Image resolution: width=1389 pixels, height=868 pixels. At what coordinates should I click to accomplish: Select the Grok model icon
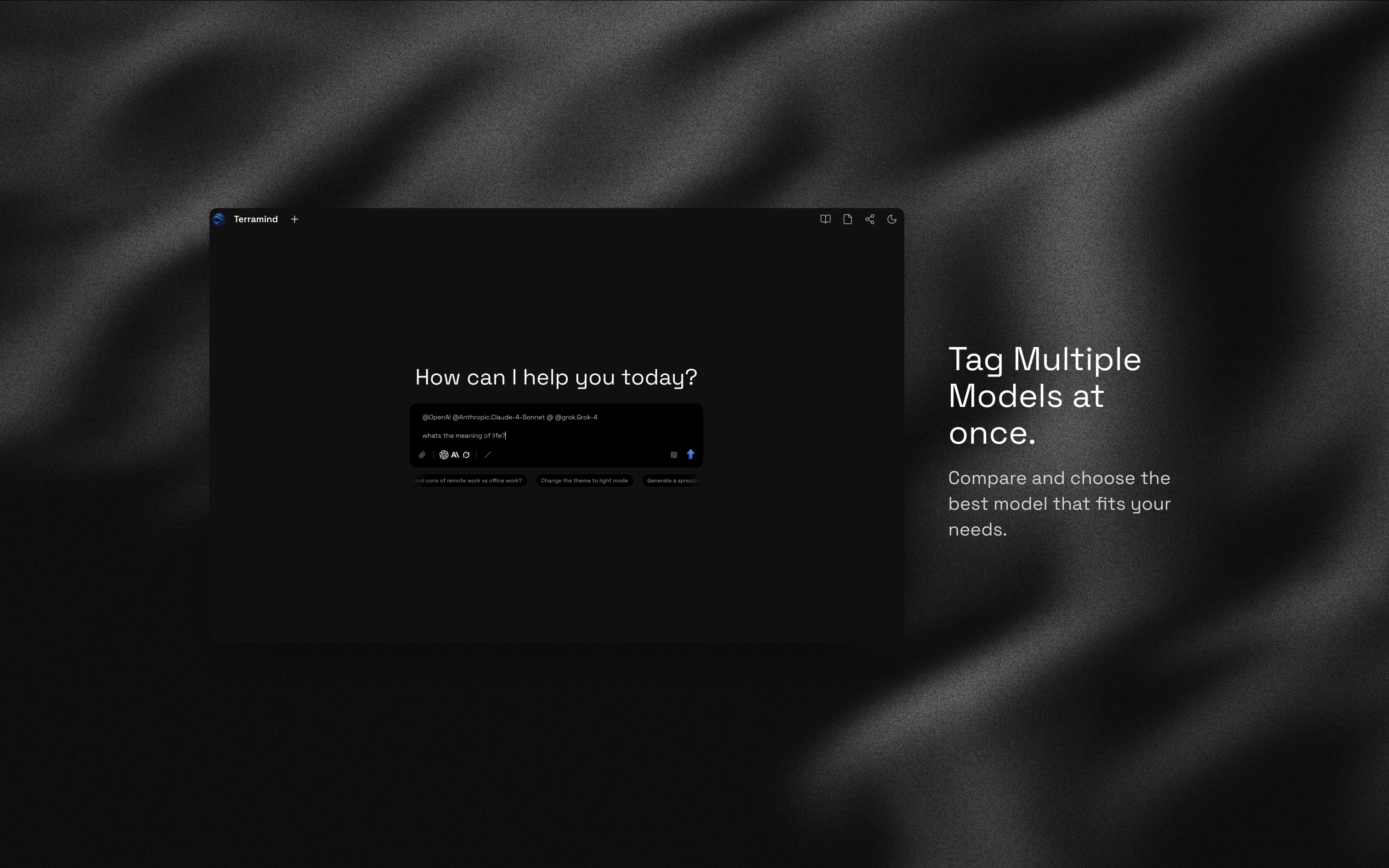(466, 455)
